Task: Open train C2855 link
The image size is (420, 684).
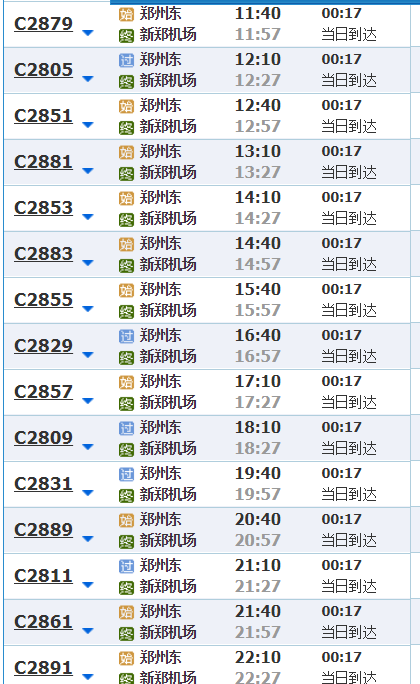Action: coord(43,300)
